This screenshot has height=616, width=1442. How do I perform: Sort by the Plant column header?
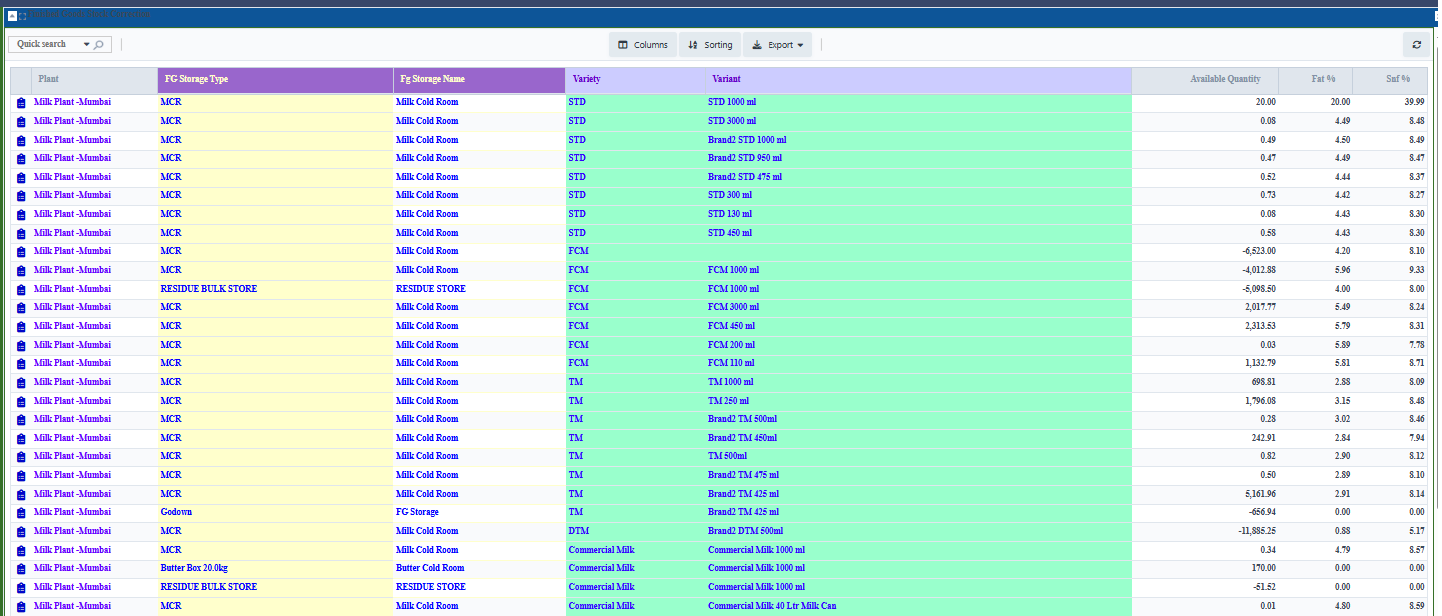click(x=48, y=79)
